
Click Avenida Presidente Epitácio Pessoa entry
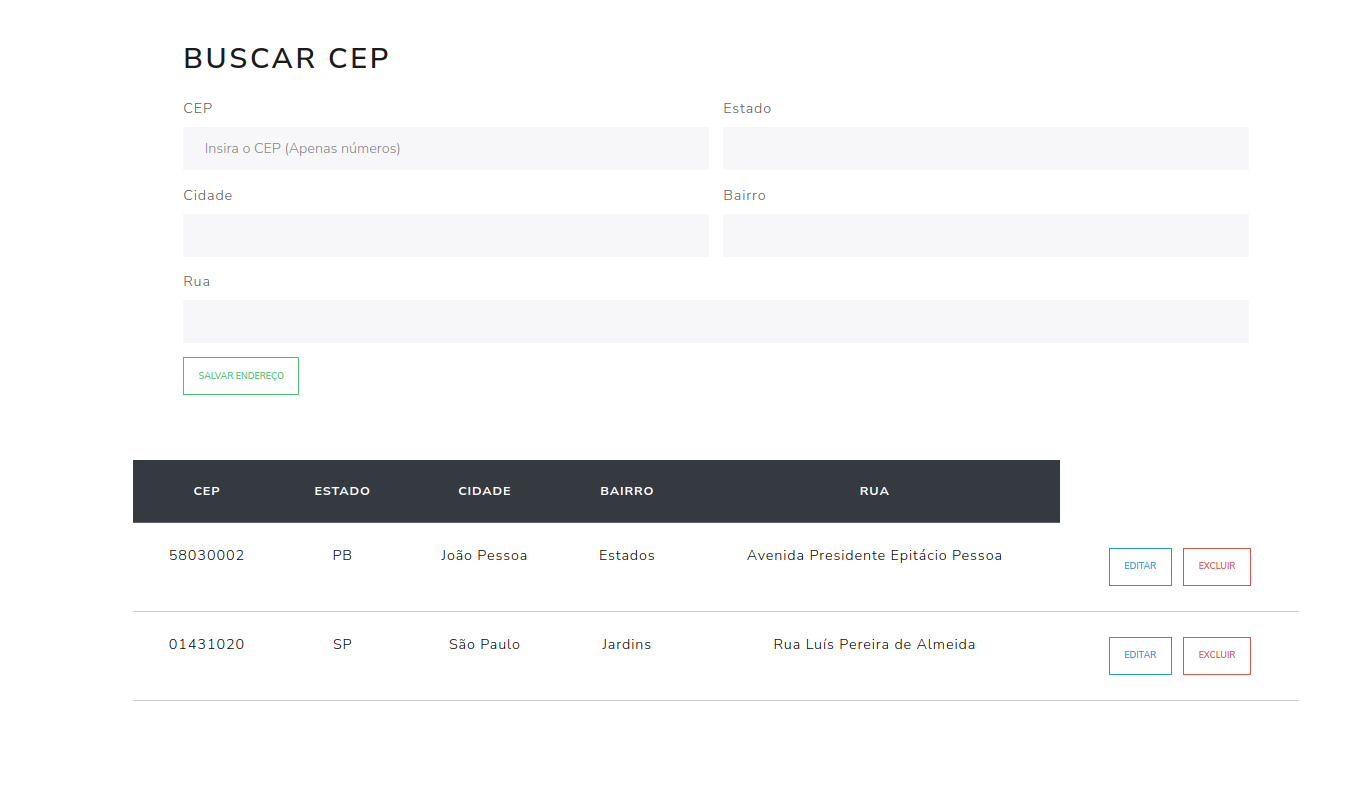tap(874, 555)
